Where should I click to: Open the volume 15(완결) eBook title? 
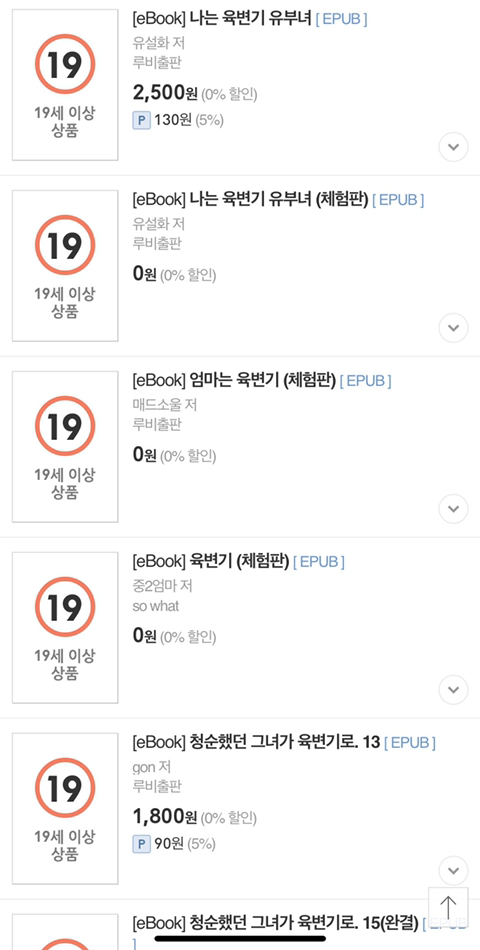276,923
